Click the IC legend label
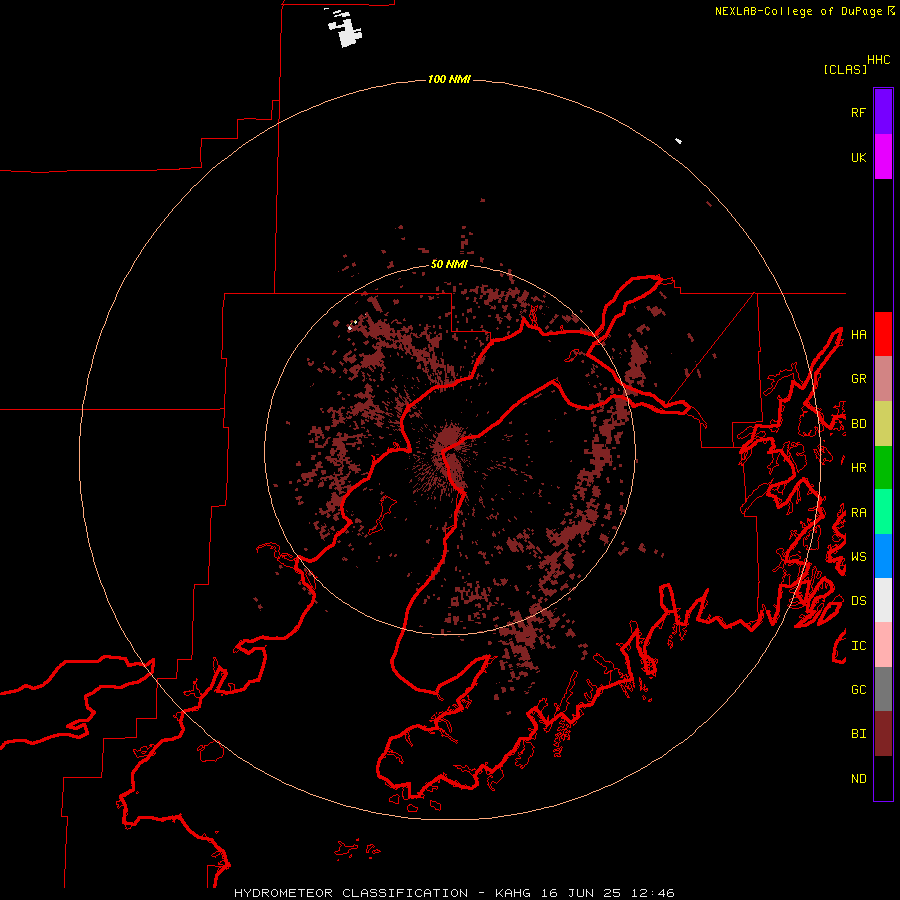 [858, 645]
